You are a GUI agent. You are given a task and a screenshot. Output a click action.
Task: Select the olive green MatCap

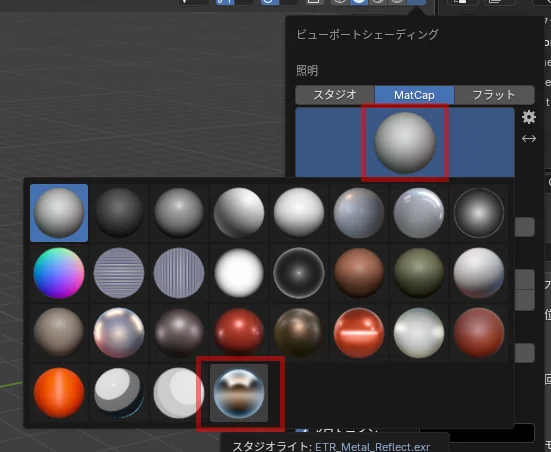click(419, 273)
